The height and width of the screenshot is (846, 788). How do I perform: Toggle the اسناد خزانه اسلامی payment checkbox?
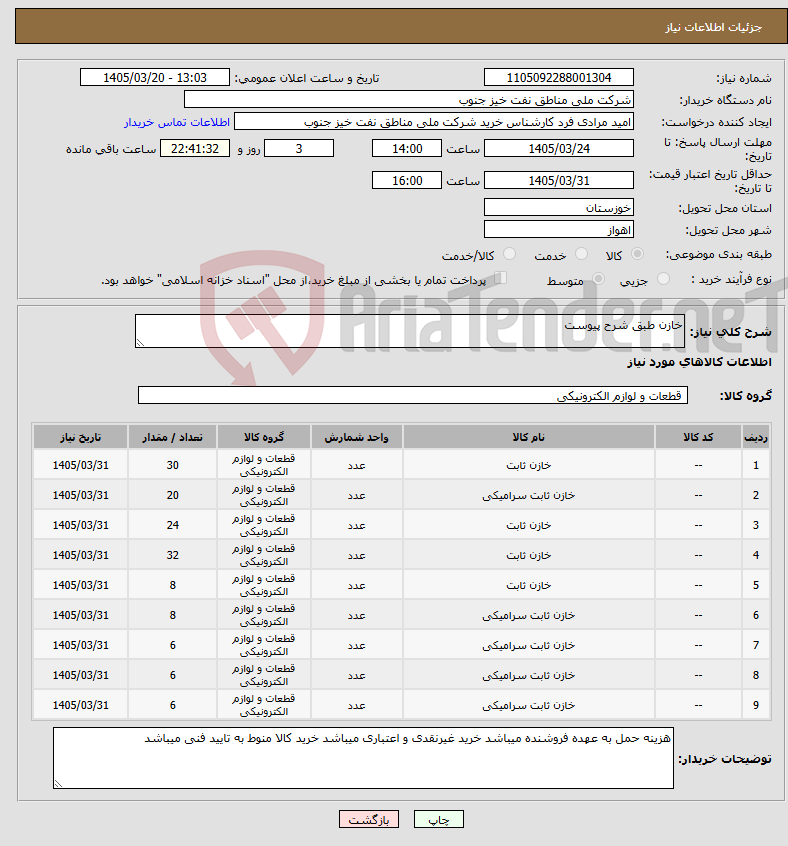tap(501, 278)
